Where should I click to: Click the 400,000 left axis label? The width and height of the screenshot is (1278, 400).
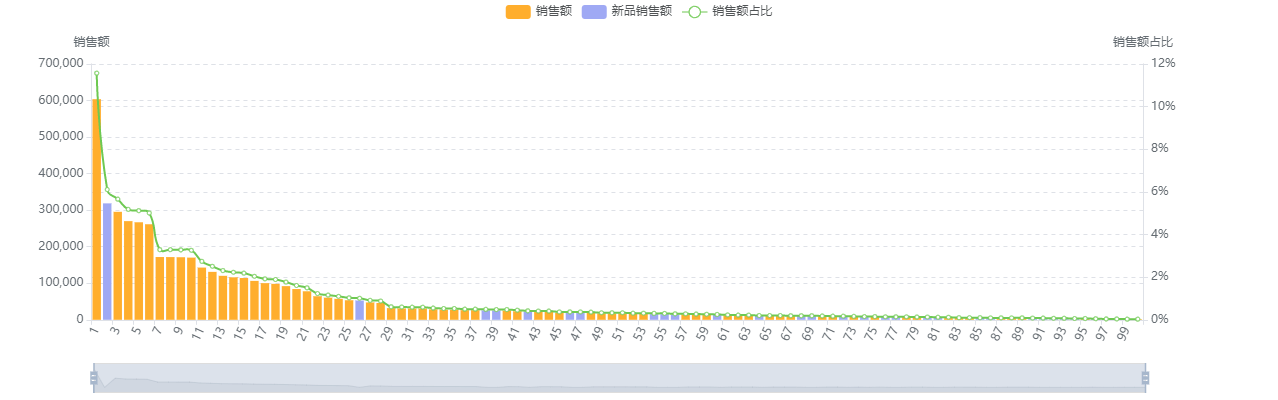coord(63,173)
